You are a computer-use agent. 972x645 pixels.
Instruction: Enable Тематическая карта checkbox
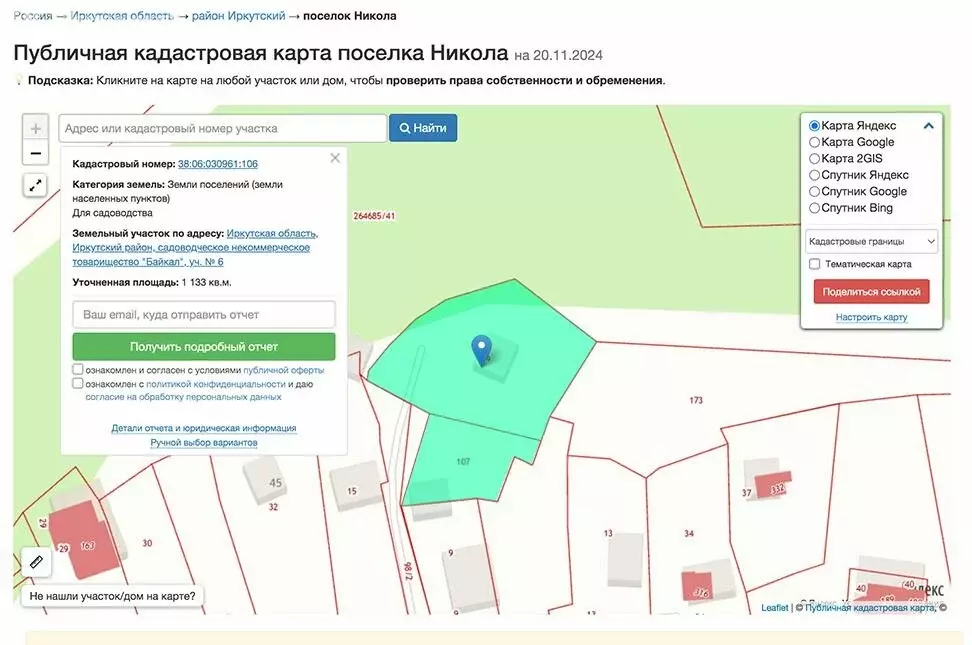tap(815, 264)
